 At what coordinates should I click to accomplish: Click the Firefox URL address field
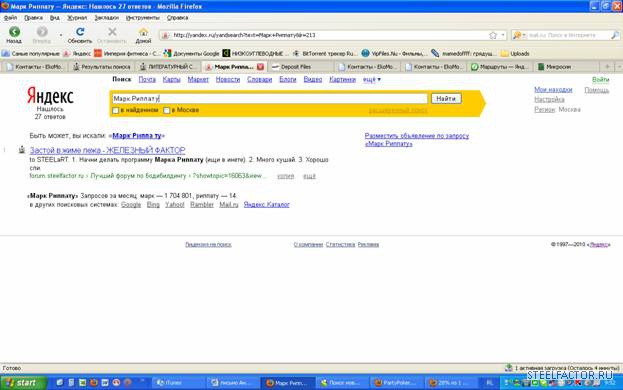click(x=329, y=35)
